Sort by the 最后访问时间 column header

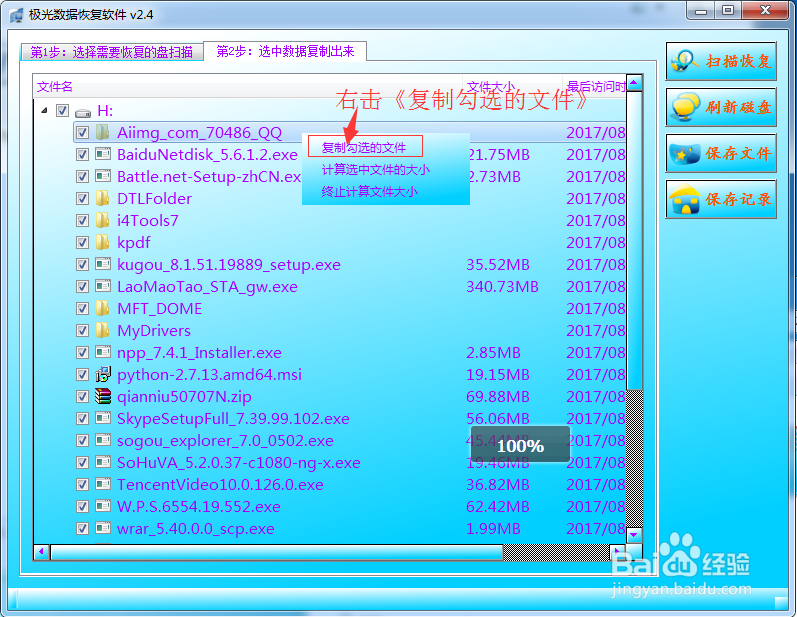(595, 86)
